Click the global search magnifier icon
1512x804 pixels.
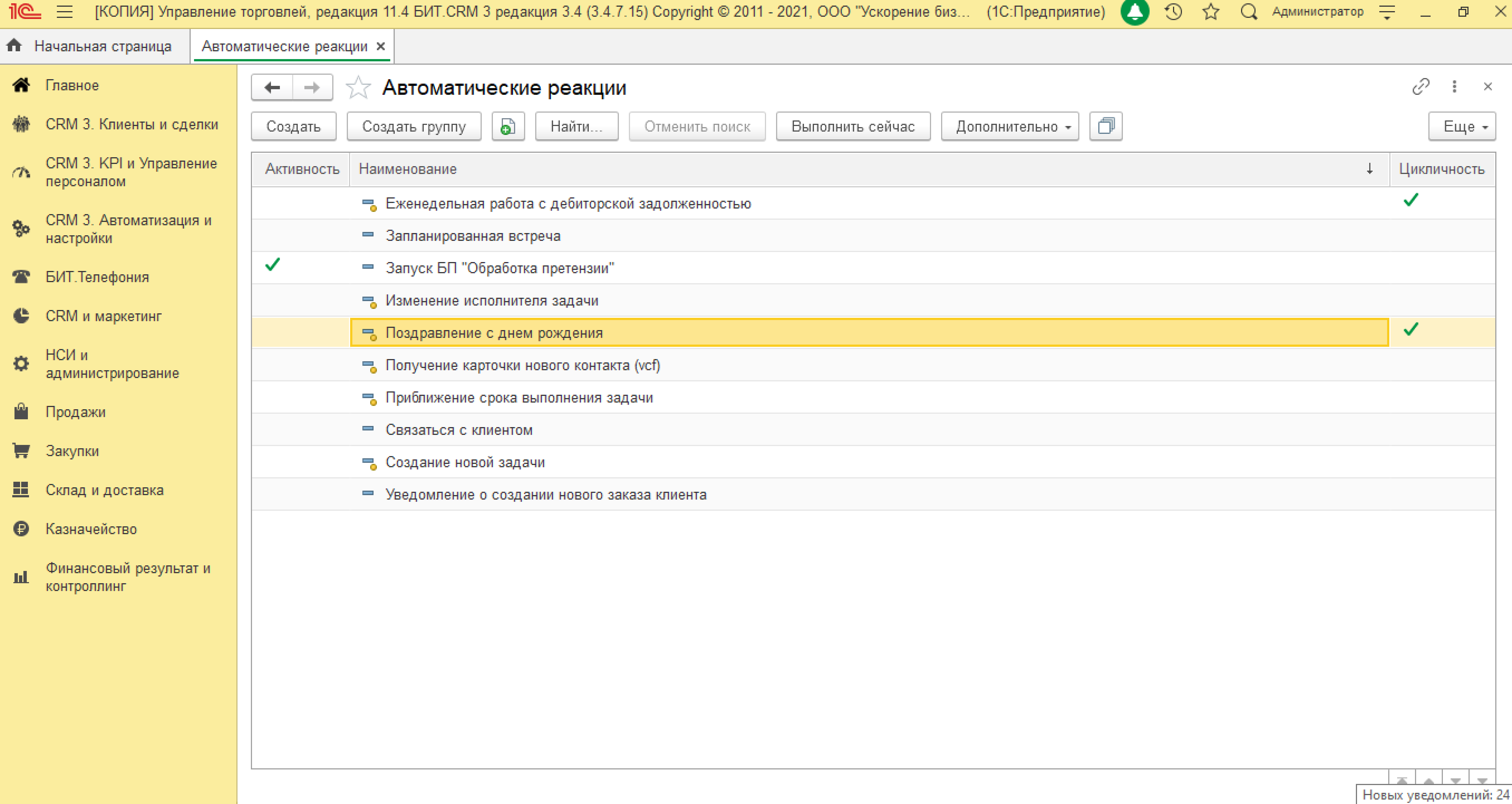point(1249,12)
